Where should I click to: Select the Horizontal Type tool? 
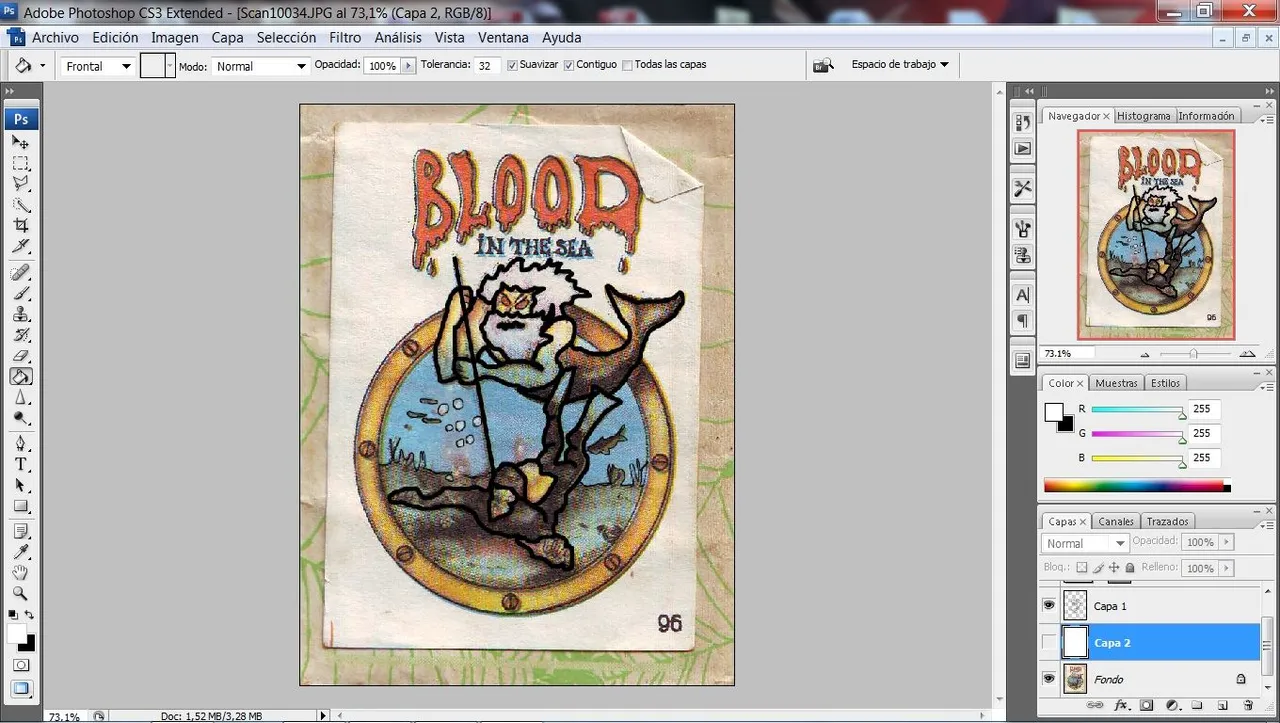(x=21, y=465)
